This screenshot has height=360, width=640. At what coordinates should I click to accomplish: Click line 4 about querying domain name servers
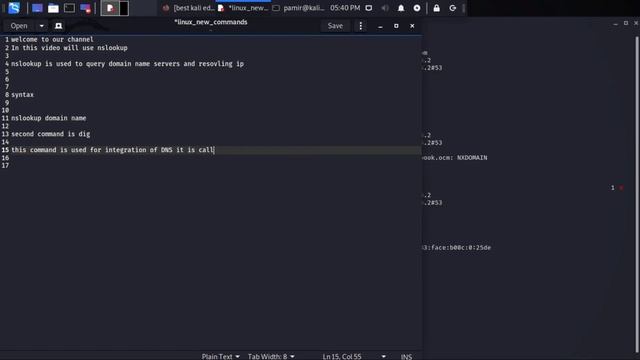click(x=127, y=64)
